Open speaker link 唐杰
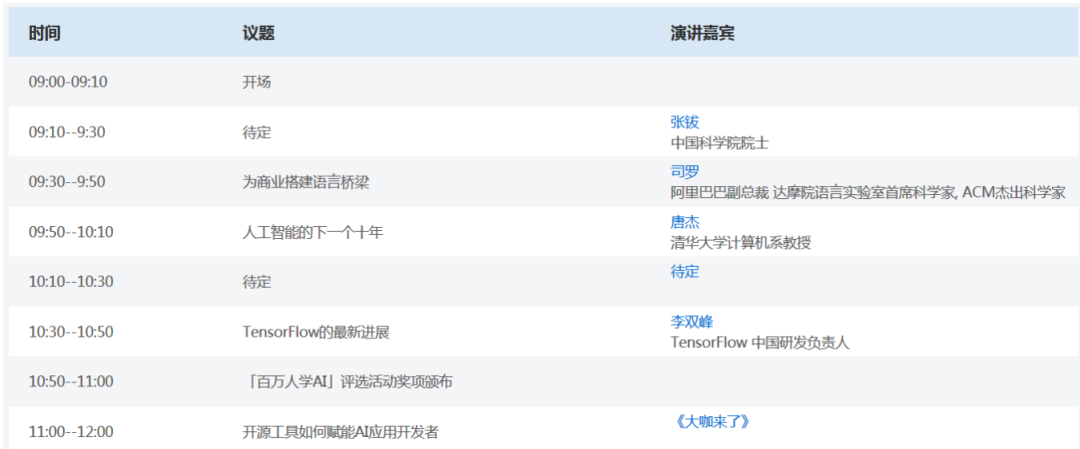The image size is (1080, 449). (684, 222)
